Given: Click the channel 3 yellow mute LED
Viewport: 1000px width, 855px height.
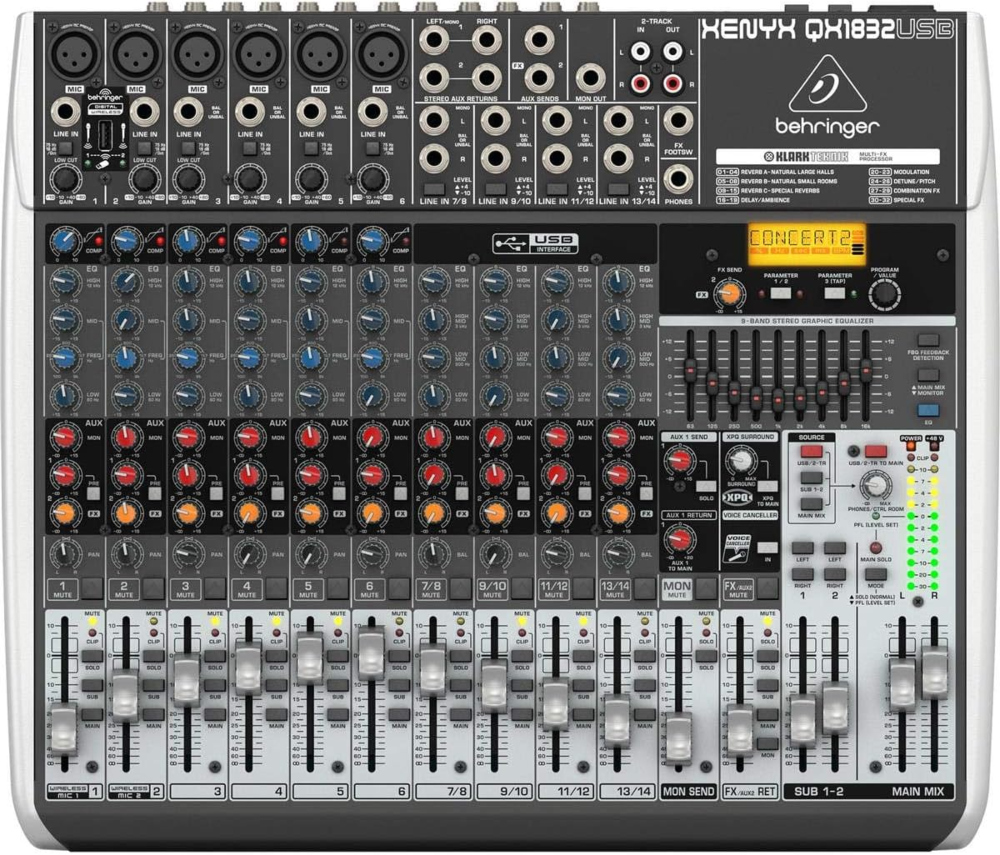Looking at the screenshot, I should click(x=215, y=621).
